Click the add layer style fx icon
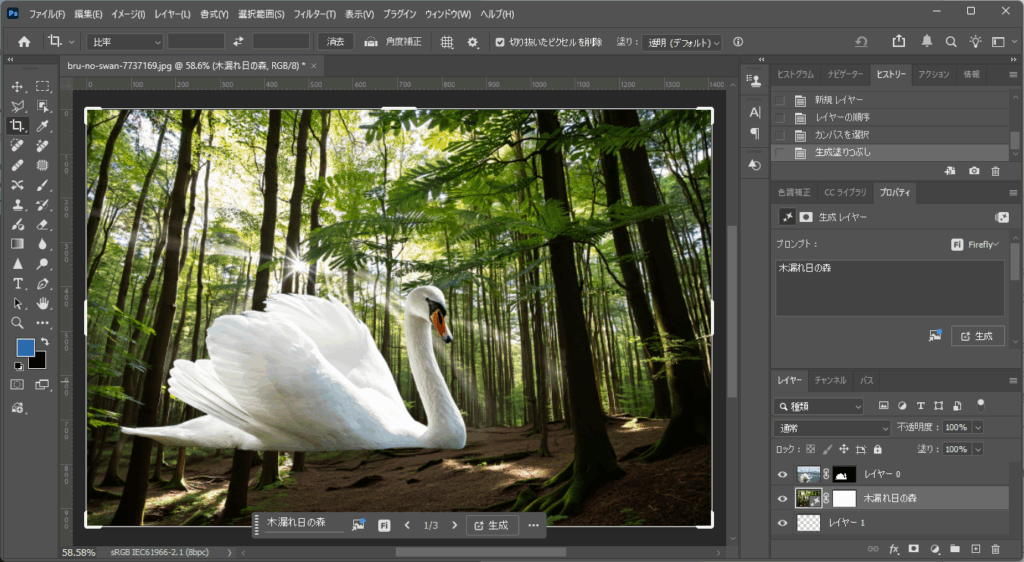 pyautogui.click(x=894, y=549)
